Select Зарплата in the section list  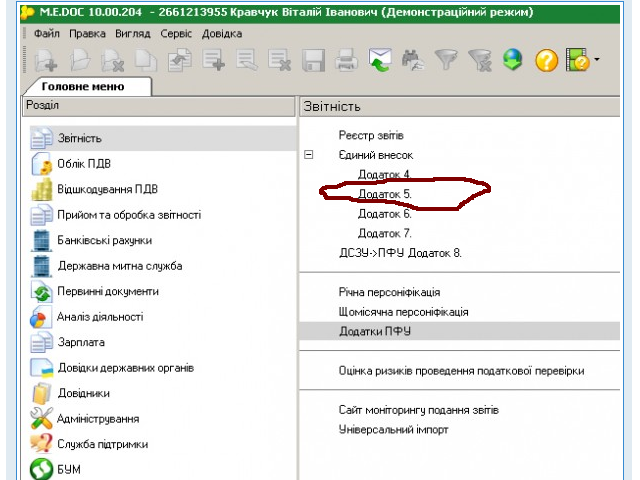pos(80,342)
